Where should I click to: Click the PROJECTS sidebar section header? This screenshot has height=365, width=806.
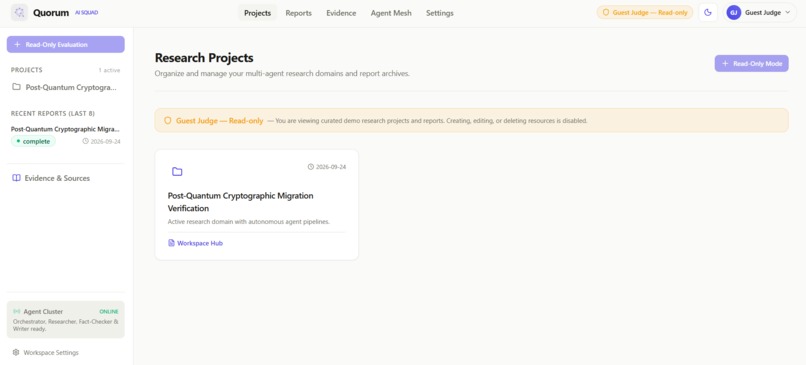(x=27, y=70)
